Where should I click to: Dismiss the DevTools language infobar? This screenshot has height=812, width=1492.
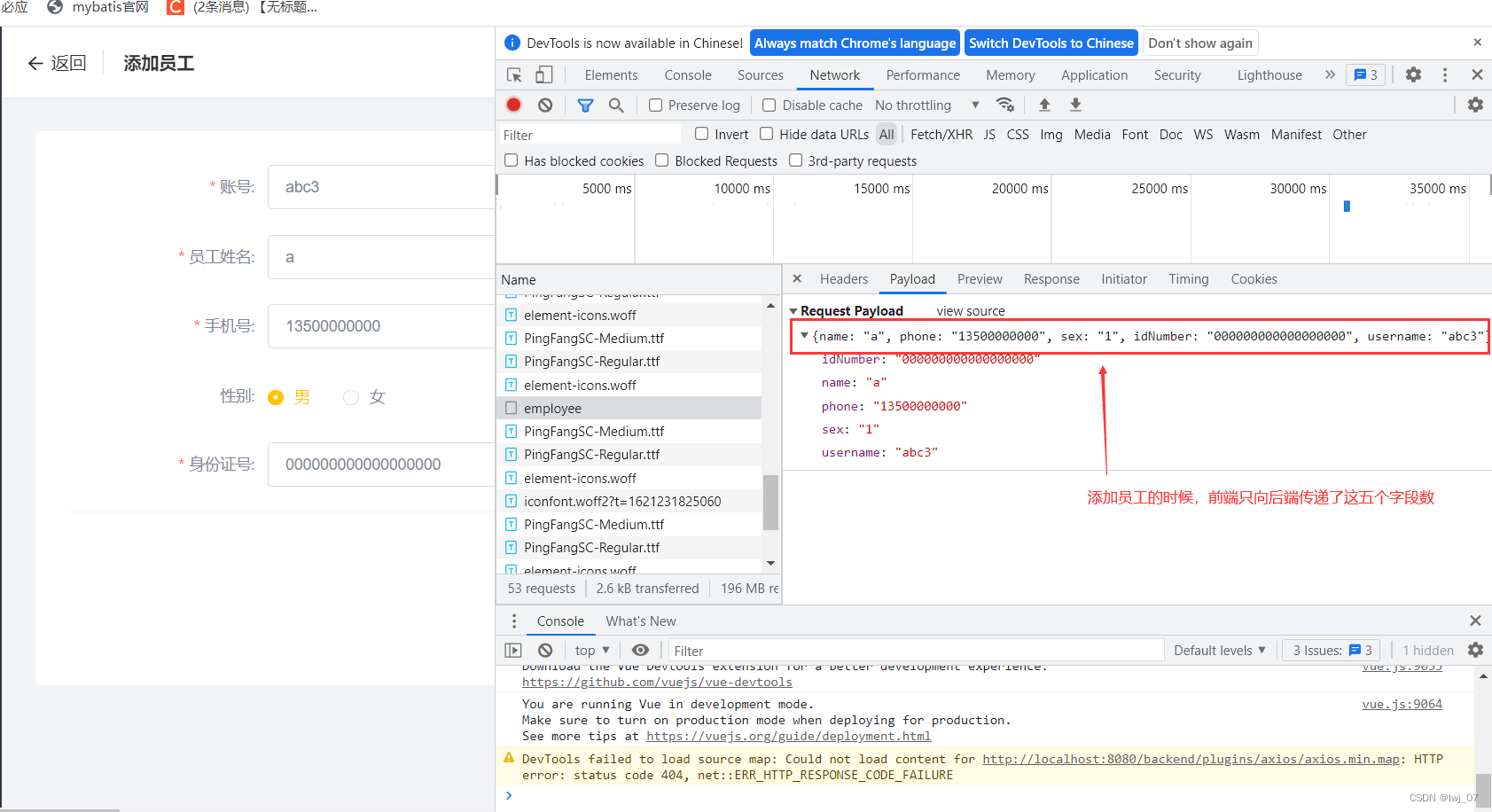point(1477,43)
